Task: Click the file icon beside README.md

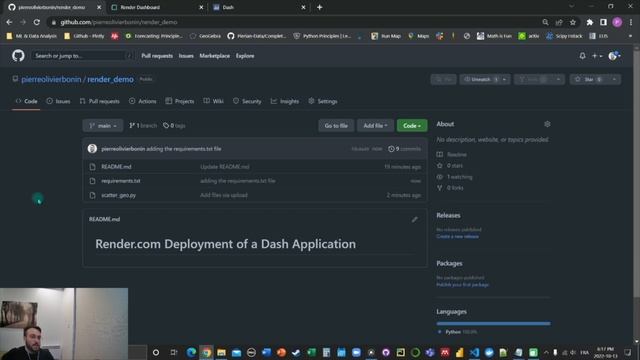Action: point(93,167)
